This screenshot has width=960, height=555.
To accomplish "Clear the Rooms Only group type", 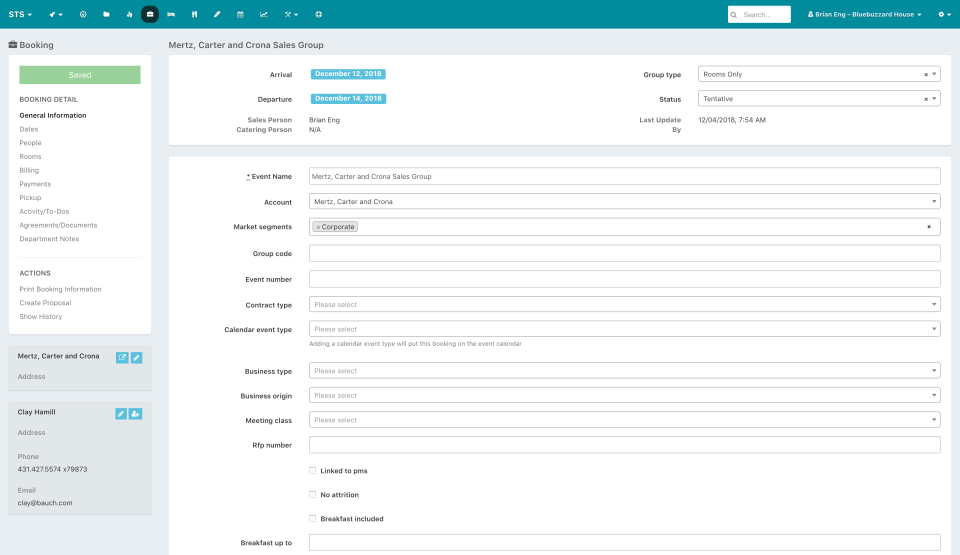I will pyautogui.click(x=926, y=75).
